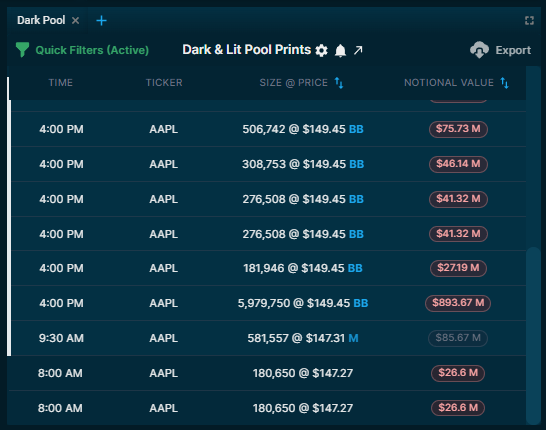This screenshot has width=546, height=430.
Task: Click AAPL ticker in the 9:30 AM row
Action: coord(164,338)
